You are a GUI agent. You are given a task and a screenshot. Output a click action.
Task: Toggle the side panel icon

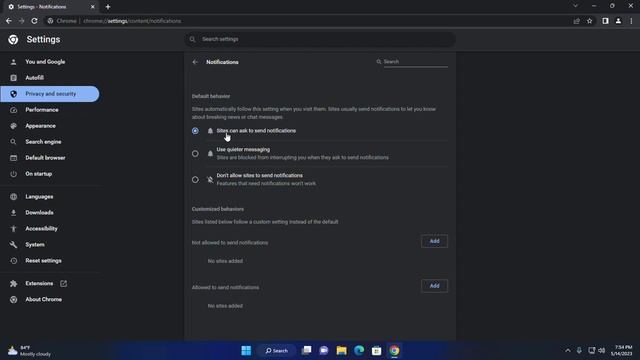(605, 21)
